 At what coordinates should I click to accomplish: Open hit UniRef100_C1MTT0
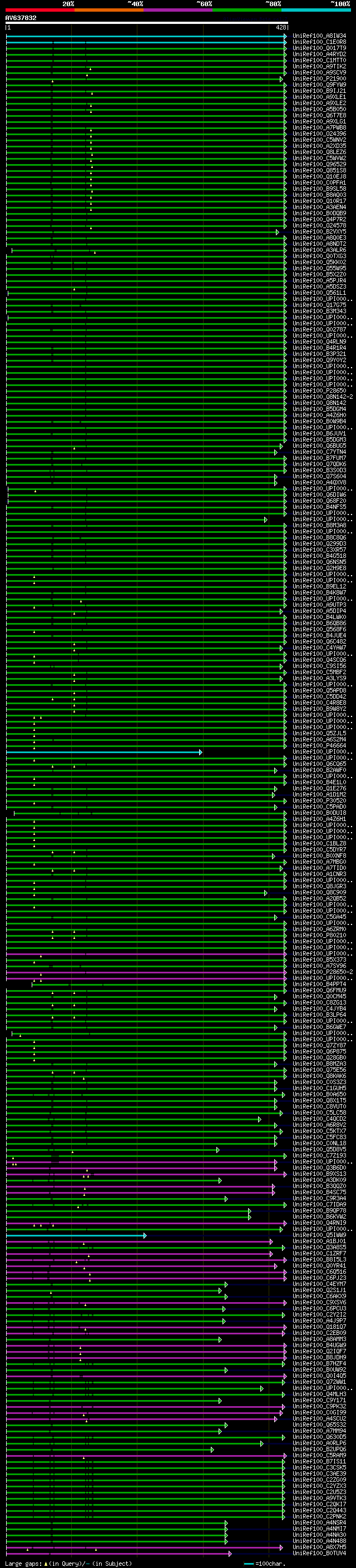319,60
